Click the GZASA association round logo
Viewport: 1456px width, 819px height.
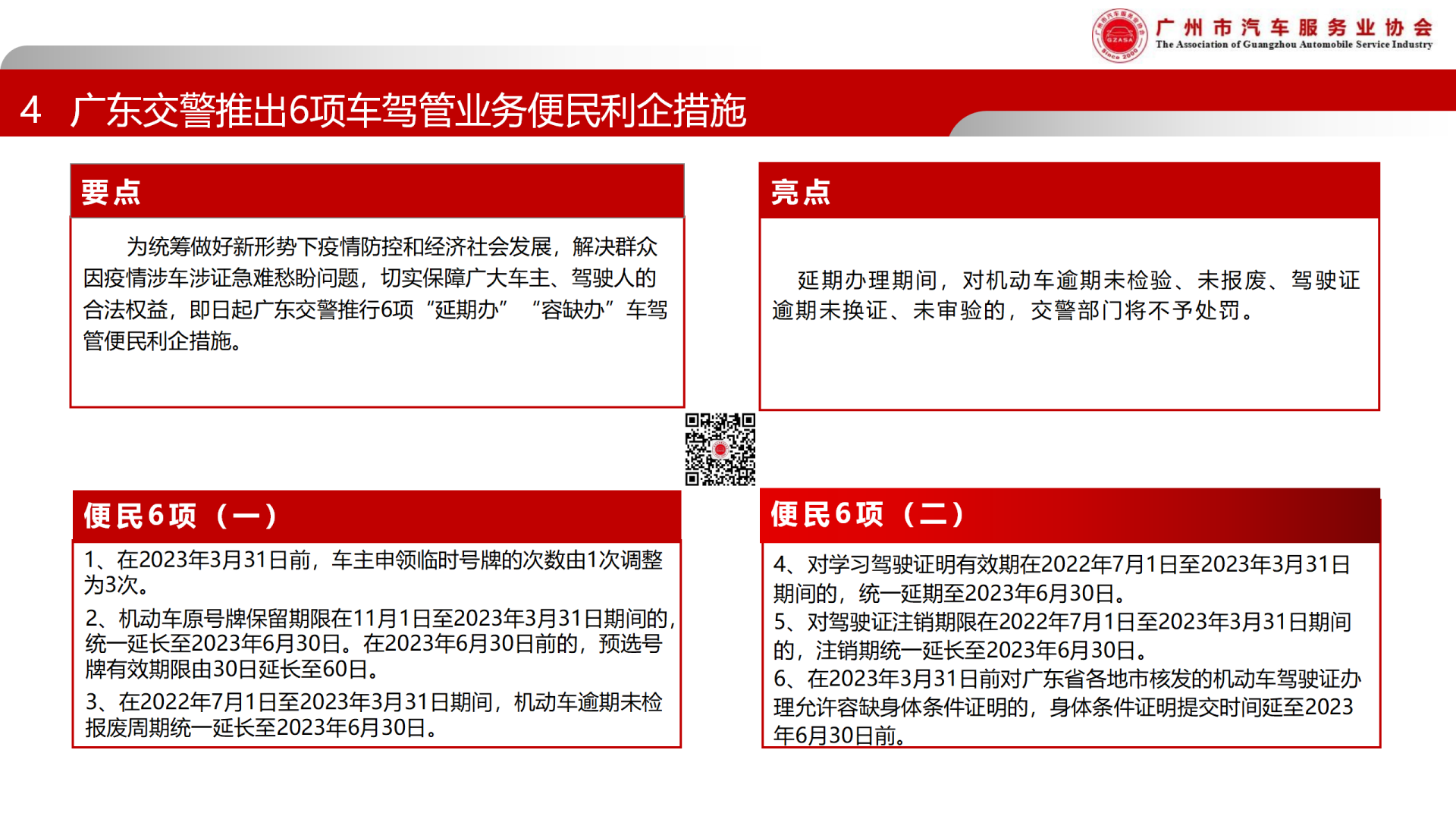tap(1120, 36)
